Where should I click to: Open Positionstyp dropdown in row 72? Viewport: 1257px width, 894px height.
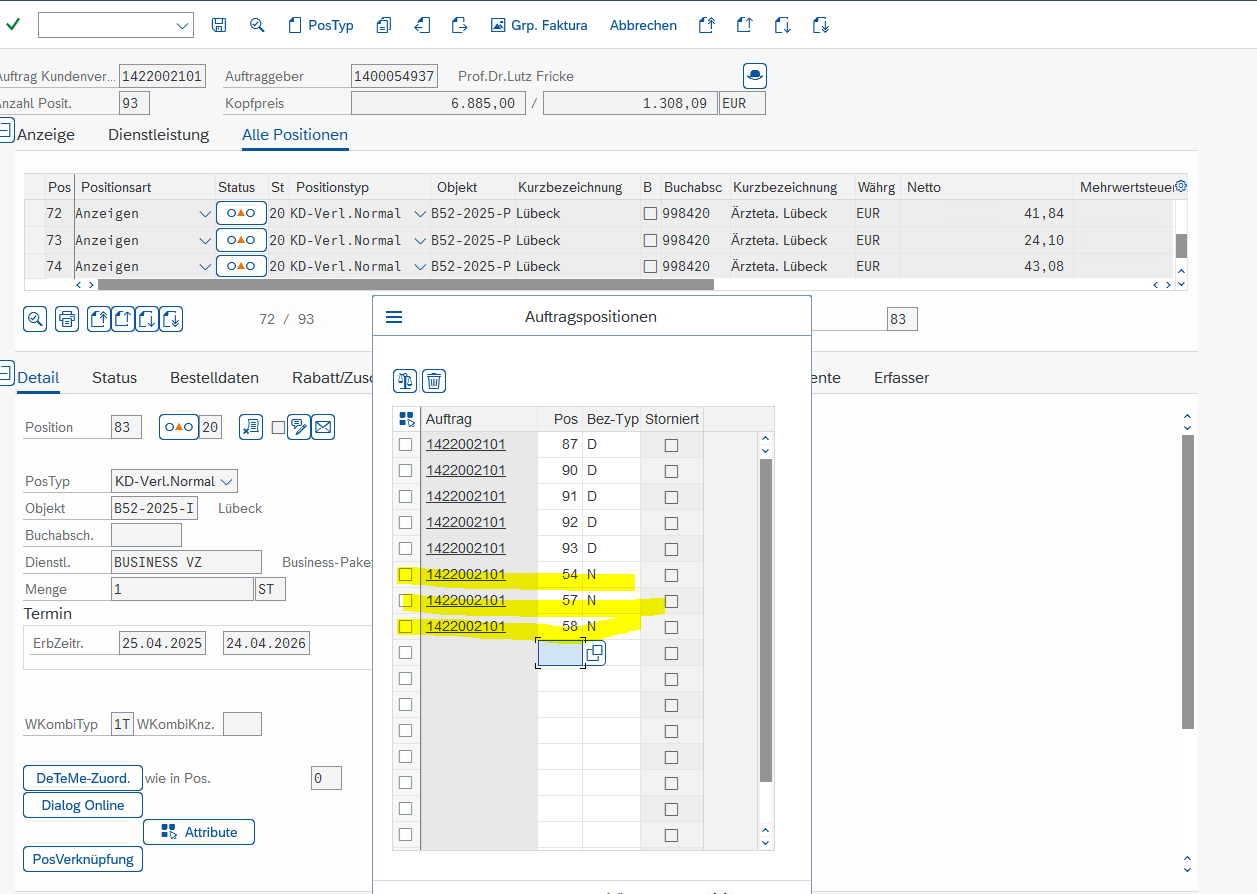pyautogui.click(x=419, y=213)
